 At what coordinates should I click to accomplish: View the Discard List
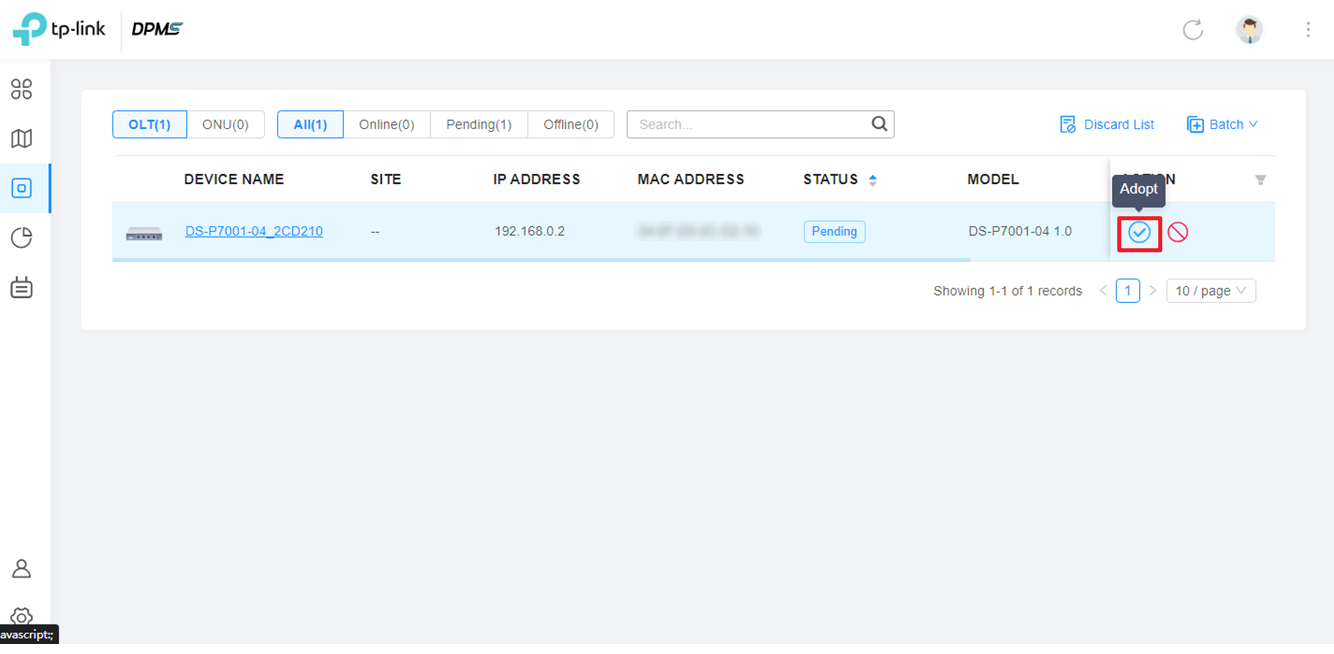[x=1108, y=124]
